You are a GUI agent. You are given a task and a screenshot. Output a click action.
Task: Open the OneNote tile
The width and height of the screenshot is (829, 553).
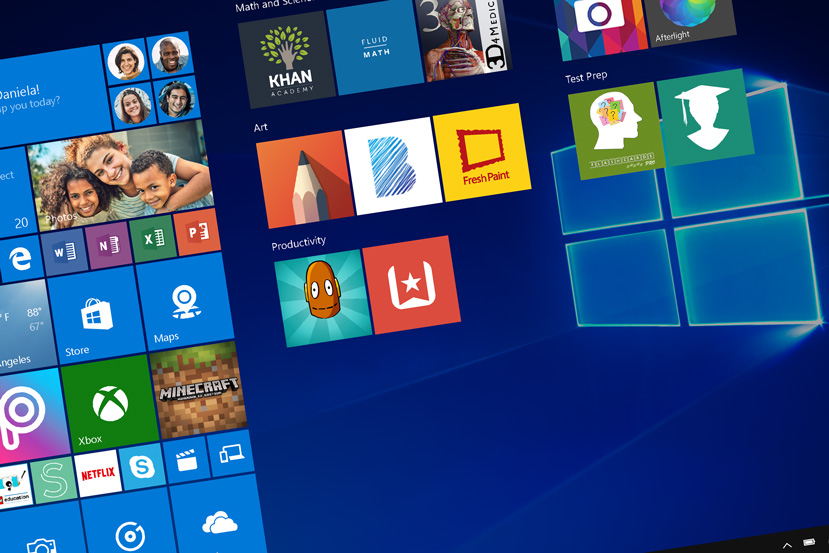coord(108,245)
